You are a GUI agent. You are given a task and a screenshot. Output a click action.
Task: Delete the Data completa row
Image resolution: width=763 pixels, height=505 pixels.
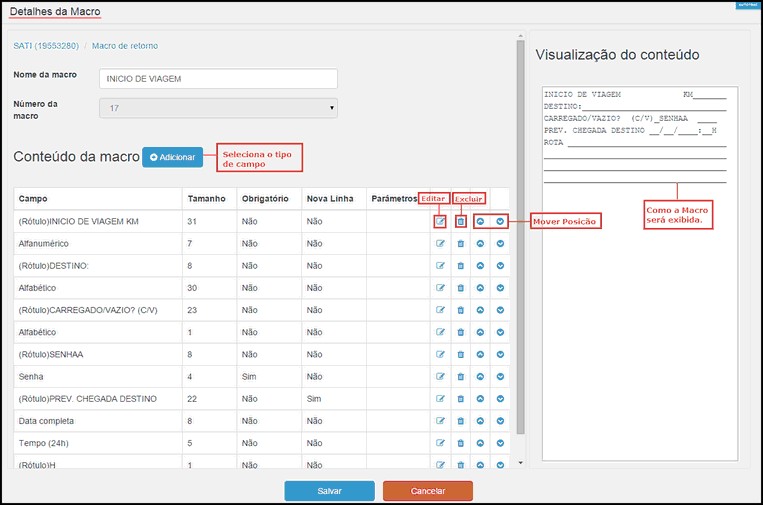pyautogui.click(x=460, y=421)
